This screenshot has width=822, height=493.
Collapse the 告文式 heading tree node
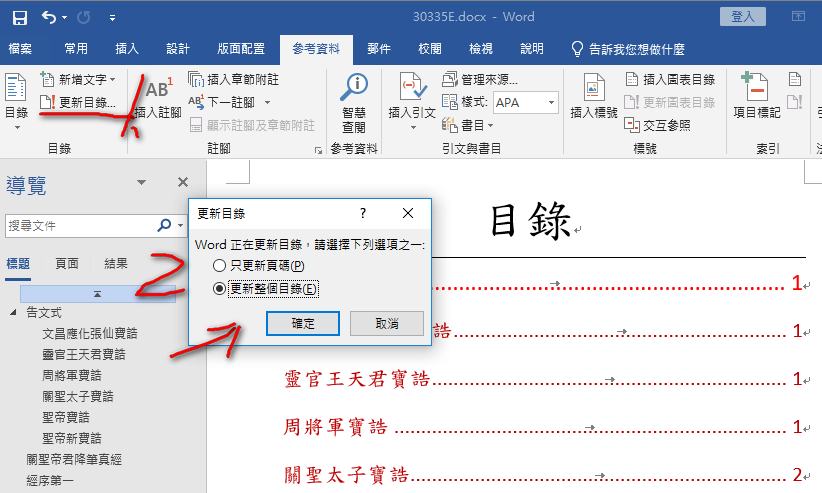[13, 312]
